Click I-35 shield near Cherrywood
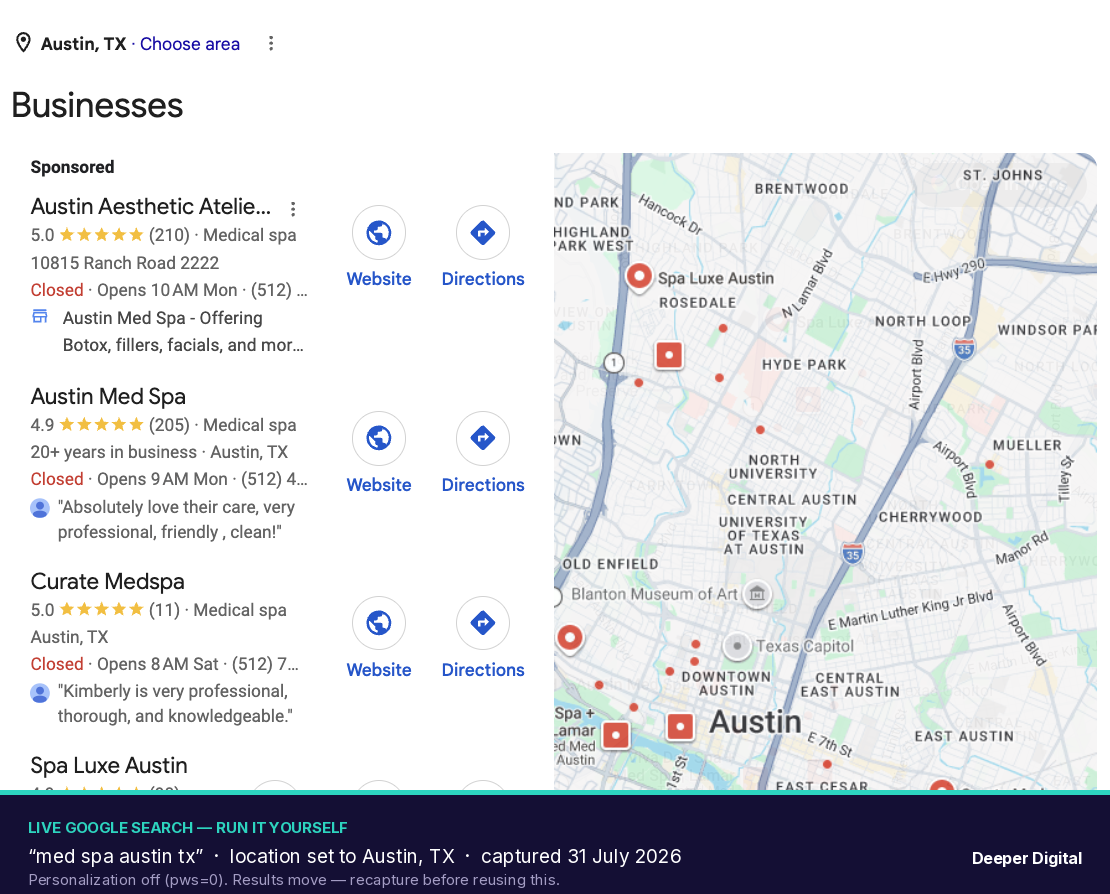Screen dimensions: 1110x894 point(853,554)
